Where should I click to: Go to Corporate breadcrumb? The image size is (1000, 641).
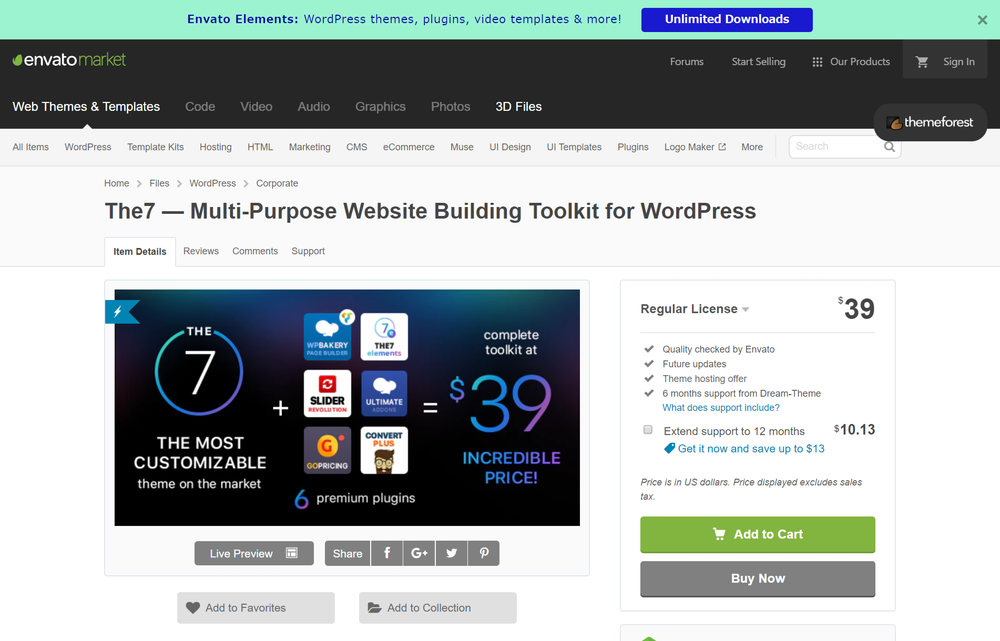277,183
